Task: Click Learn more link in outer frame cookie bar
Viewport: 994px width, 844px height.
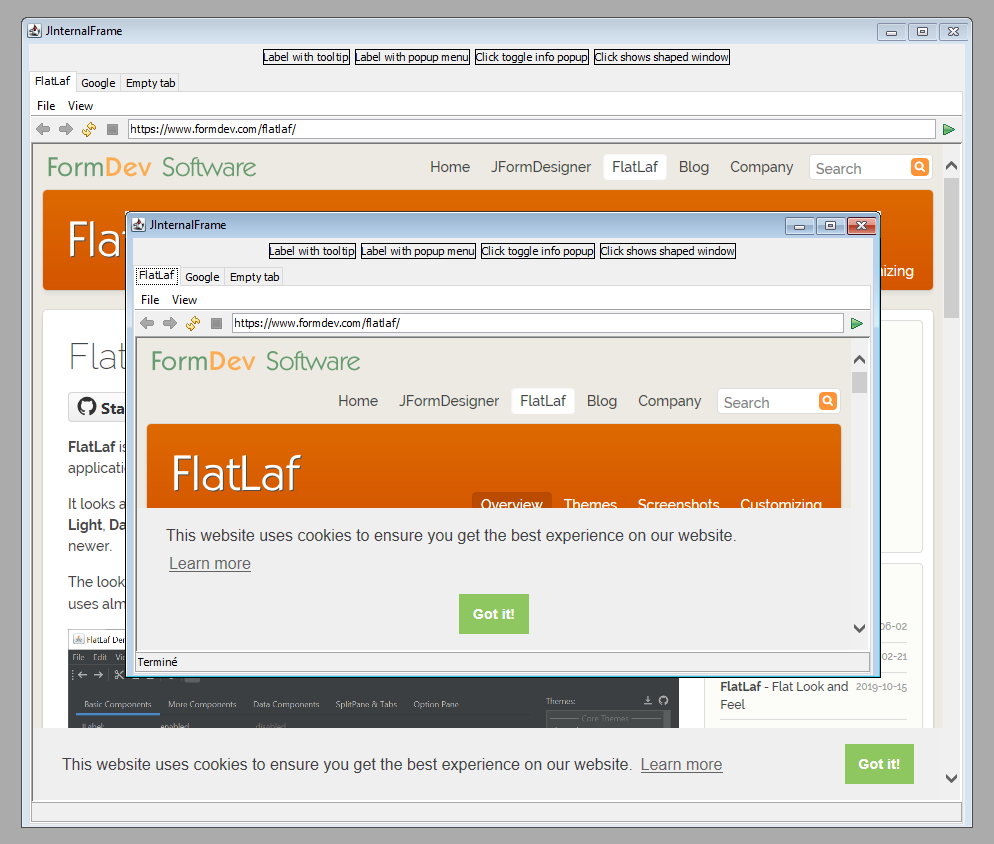Action: pyautogui.click(x=681, y=765)
